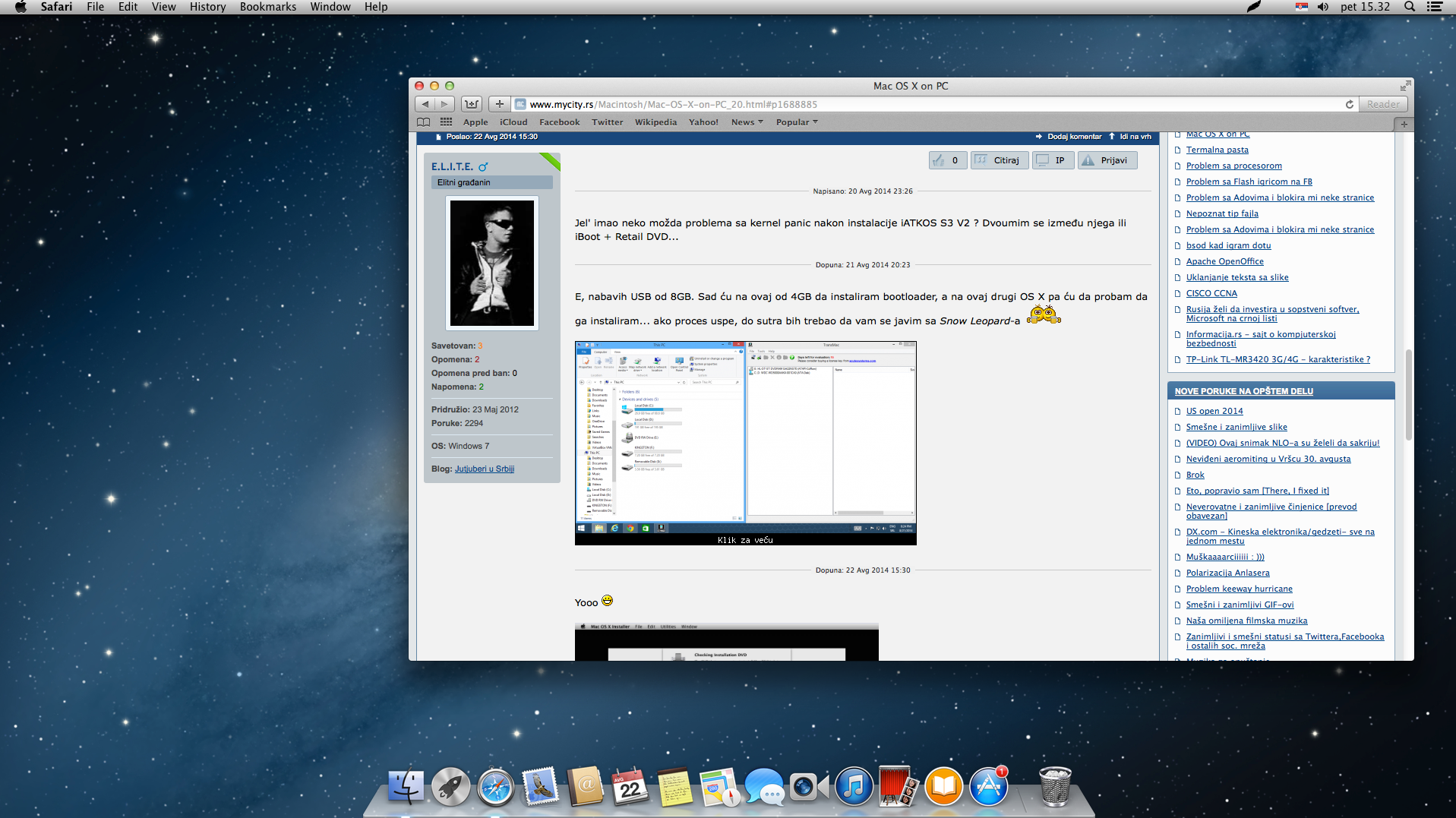The image size is (1456, 818).
Task: Open Trash in the Dock
Action: tap(1055, 786)
